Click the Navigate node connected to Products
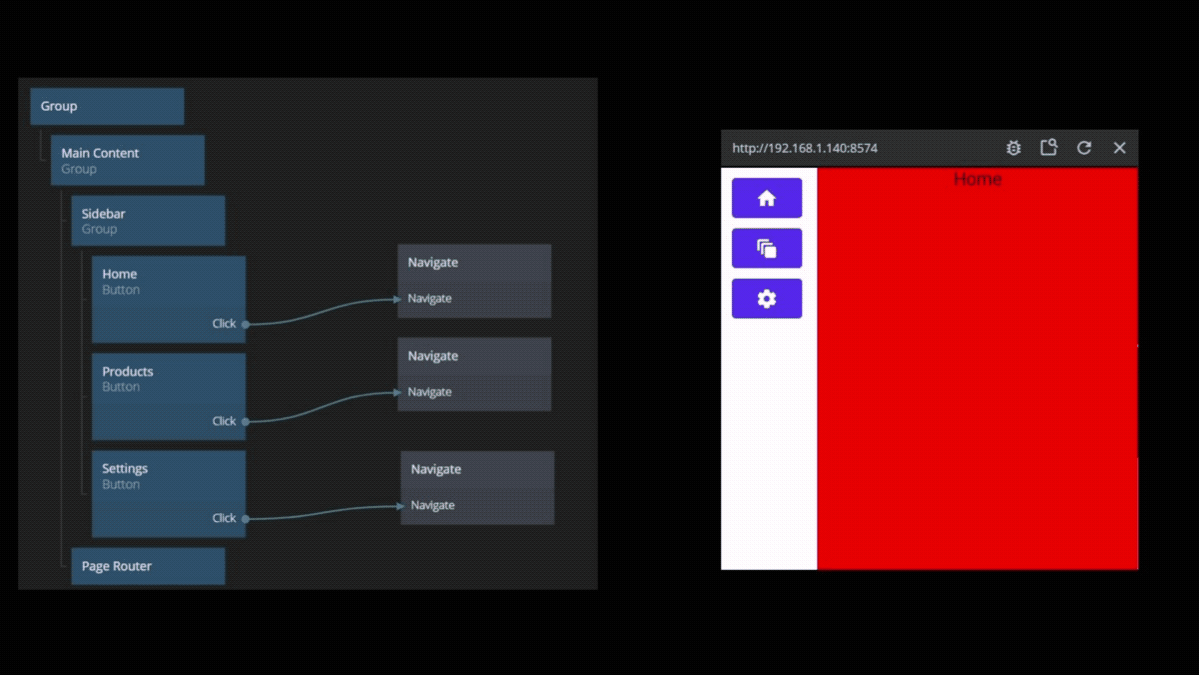1200x675 pixels. tap(474, 357)
